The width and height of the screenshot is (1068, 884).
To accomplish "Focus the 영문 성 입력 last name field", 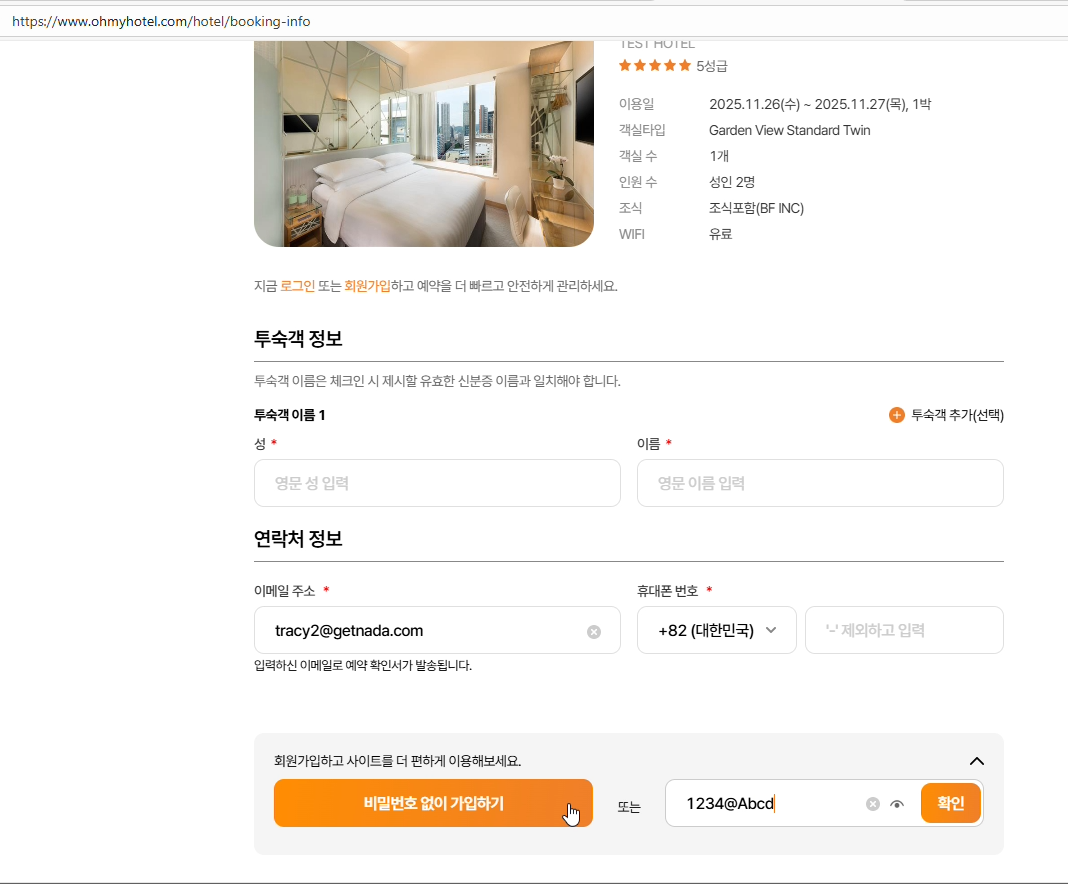I will tap(437, 483).
